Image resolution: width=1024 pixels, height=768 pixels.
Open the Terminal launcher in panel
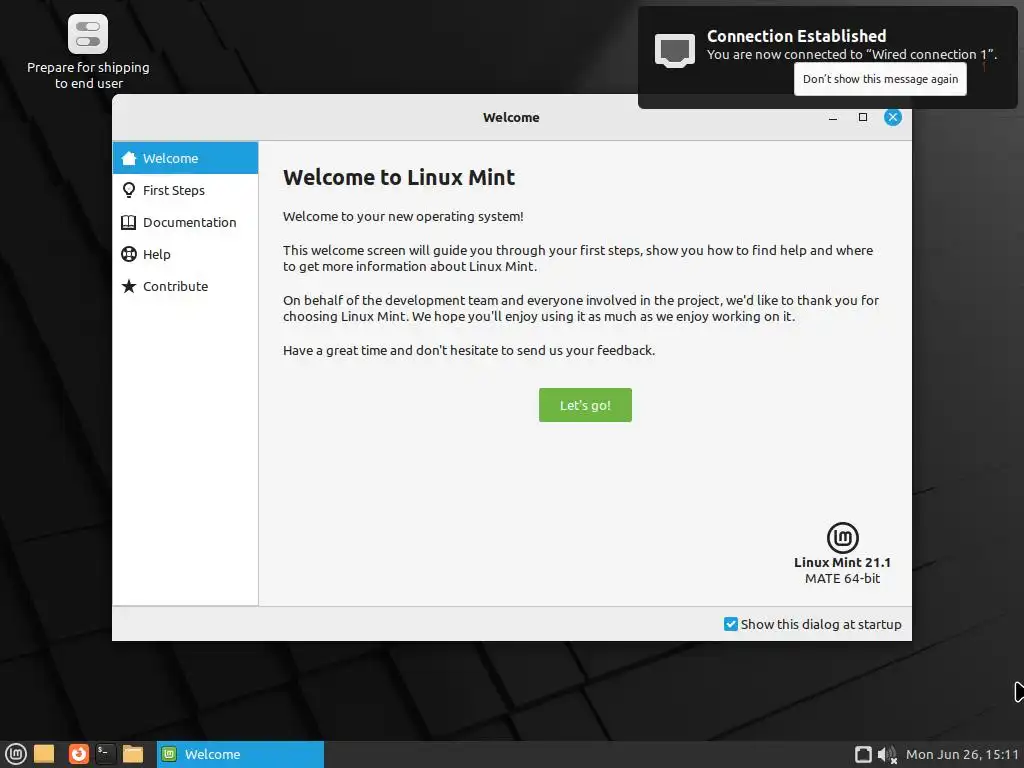coord(105,754)
